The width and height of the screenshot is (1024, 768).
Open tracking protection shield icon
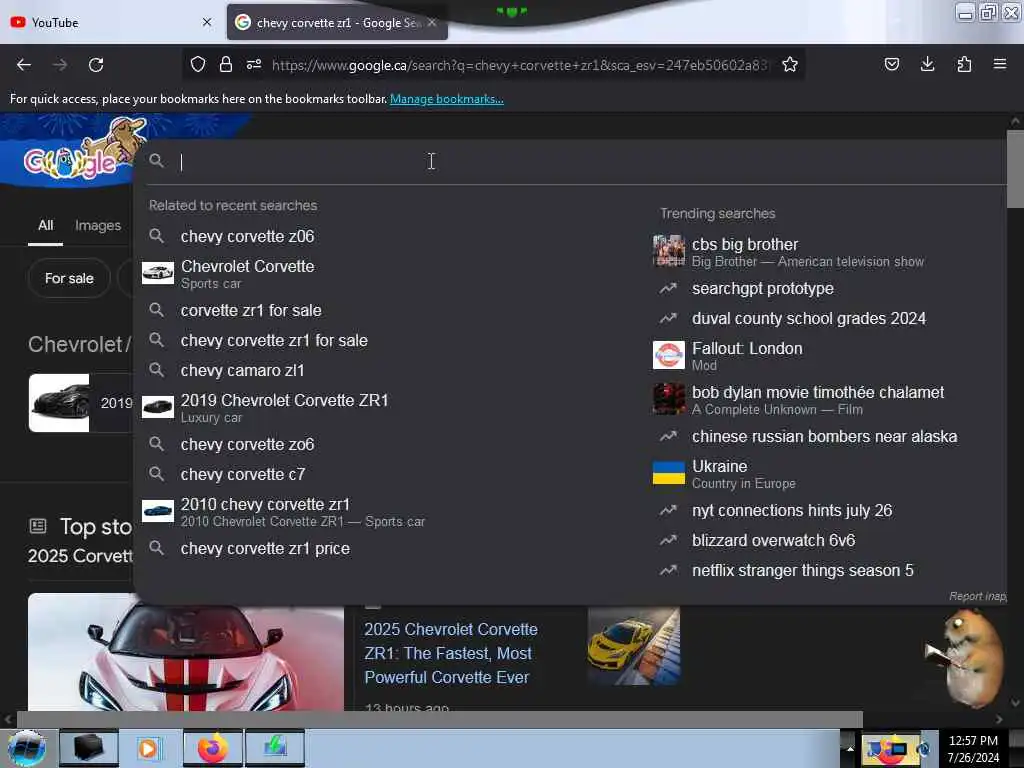[198, 64]
